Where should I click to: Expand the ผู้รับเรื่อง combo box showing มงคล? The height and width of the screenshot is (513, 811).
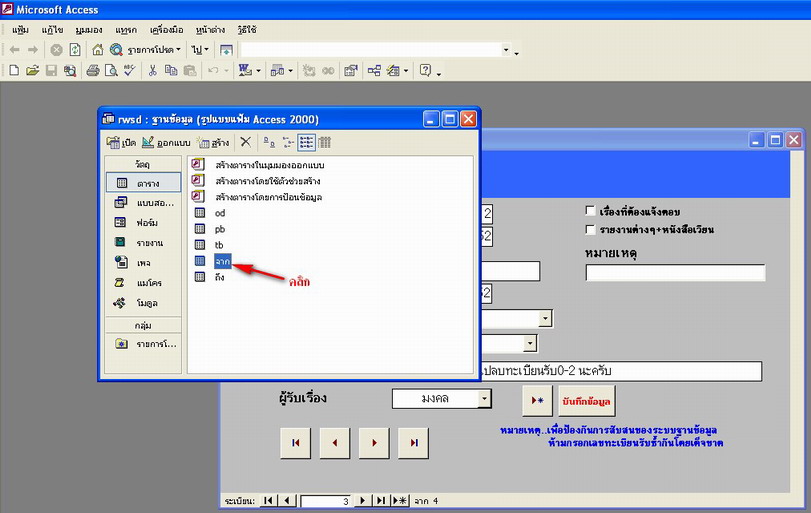tap(485, 399)
